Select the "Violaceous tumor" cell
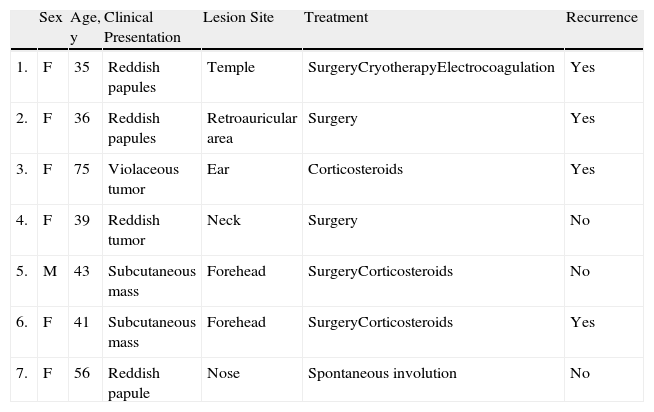Screen dimensions: 654x412 point(143,178)
